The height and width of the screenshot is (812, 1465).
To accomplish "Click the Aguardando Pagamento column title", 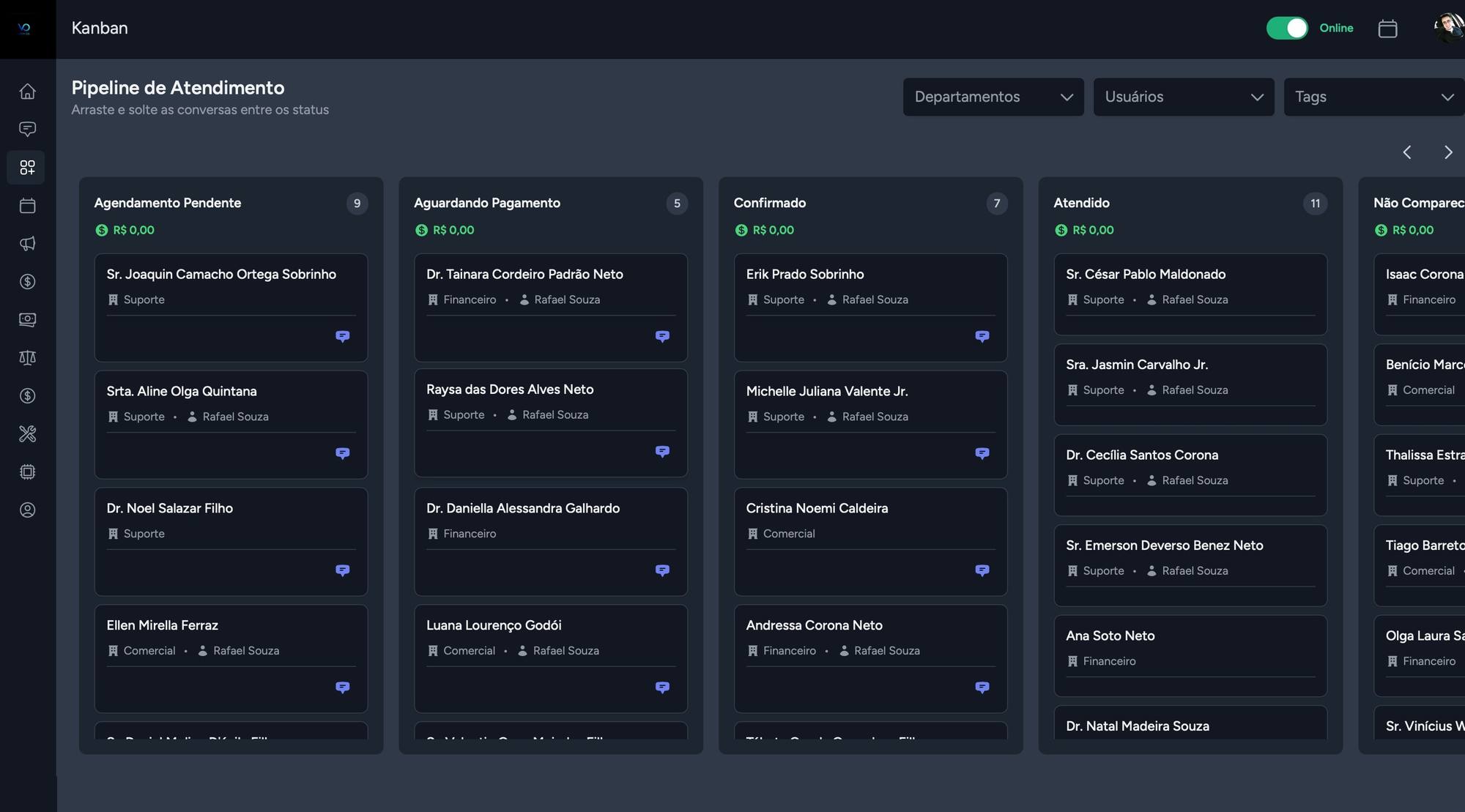I will tap(487, 203).
